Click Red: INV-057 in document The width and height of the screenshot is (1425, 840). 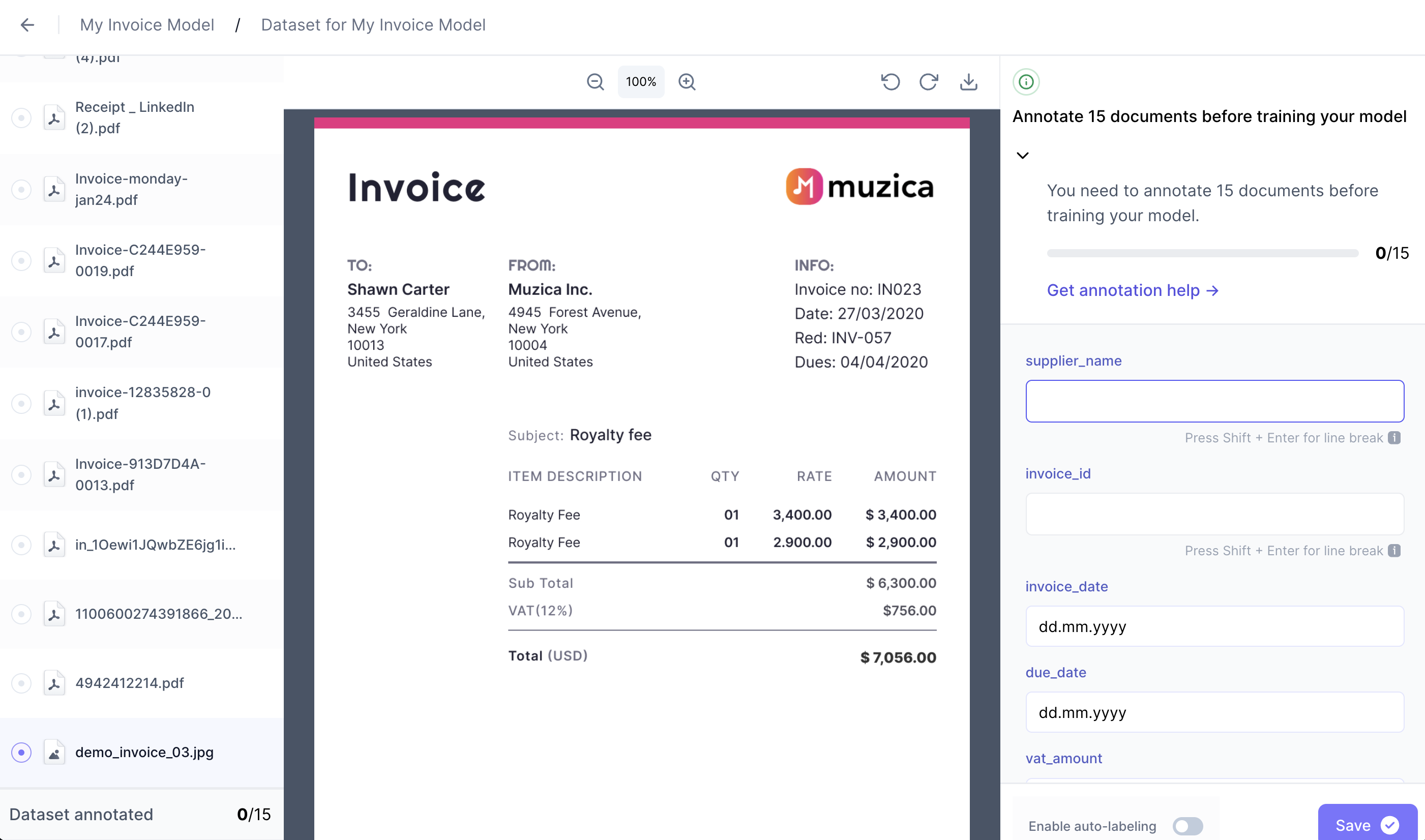tap(843, 338)
